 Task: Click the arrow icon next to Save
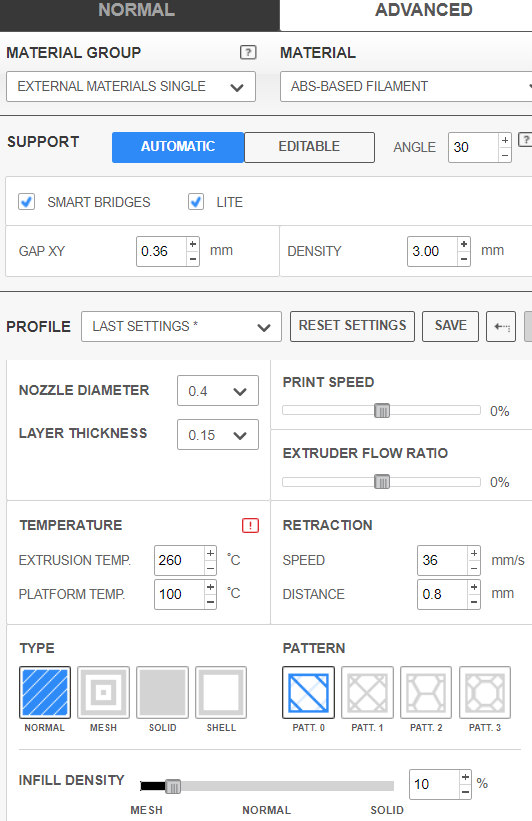pyautogui.click(x=501, y=327)
